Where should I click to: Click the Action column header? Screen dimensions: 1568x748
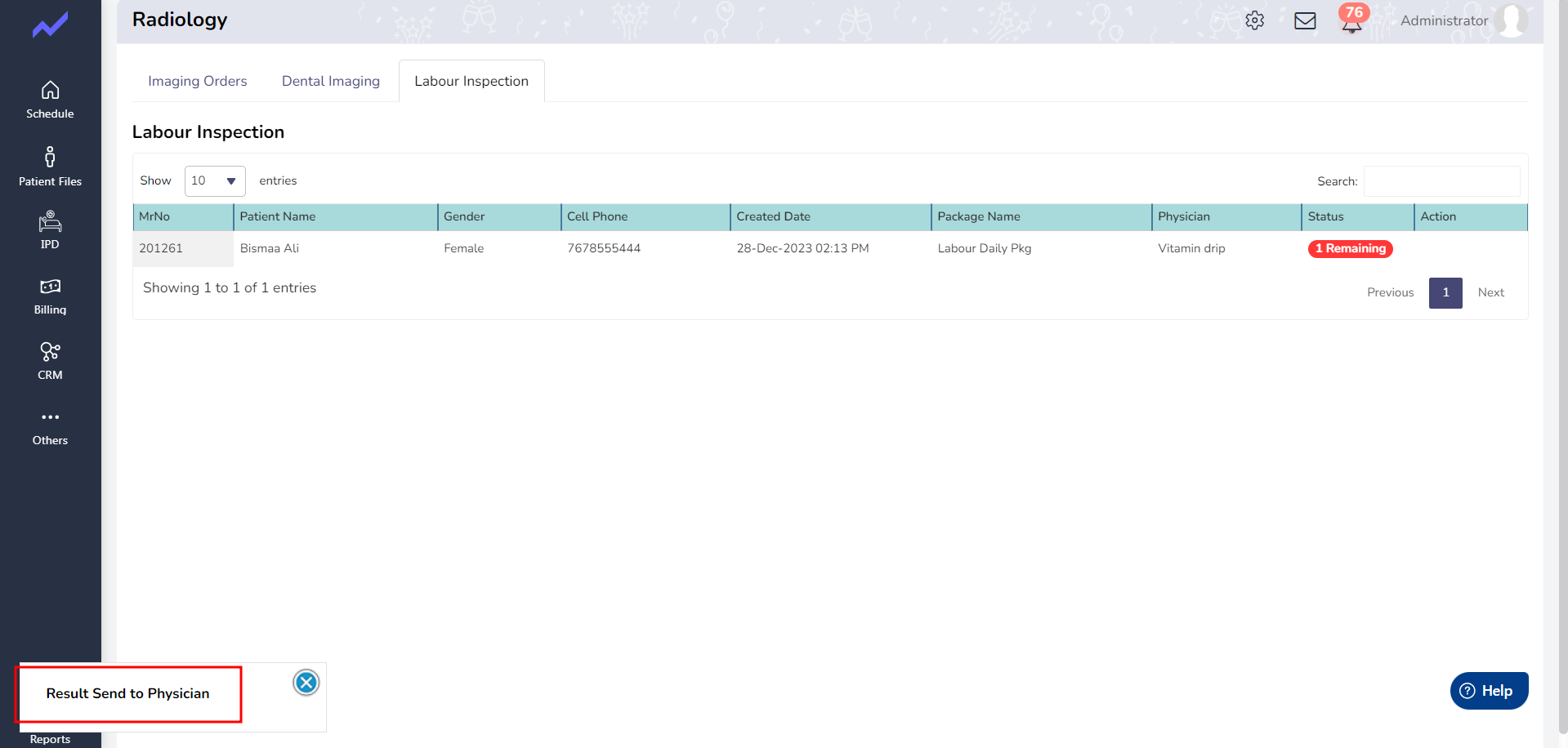pyautogui.click(x=1471, y=217)
